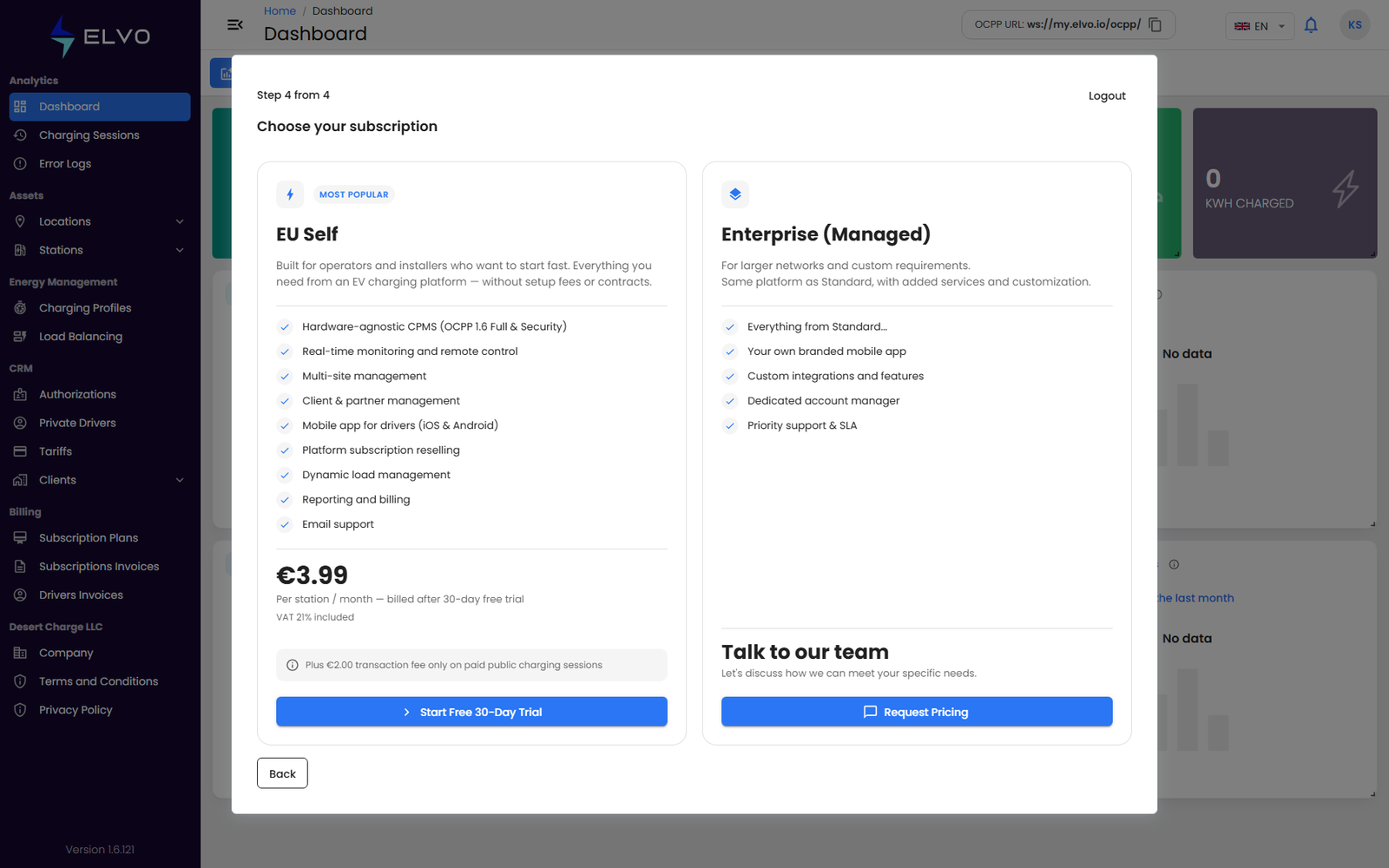Click the "€3.99" price text
The image size is (1389, 868).
312,575
